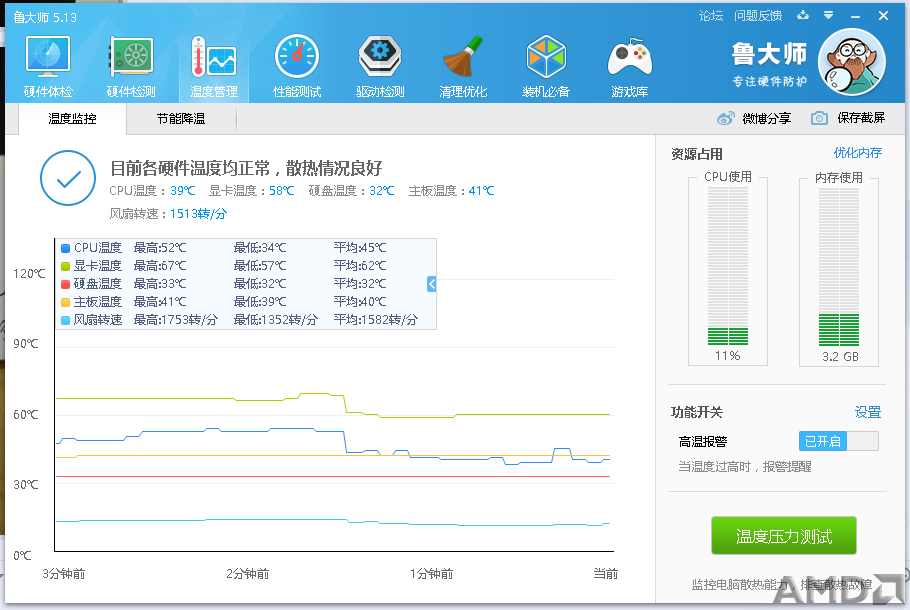Screen dimensions: 910x610
Task: Click the CPU使用 usage meter bar
Action: coord(728,266)
